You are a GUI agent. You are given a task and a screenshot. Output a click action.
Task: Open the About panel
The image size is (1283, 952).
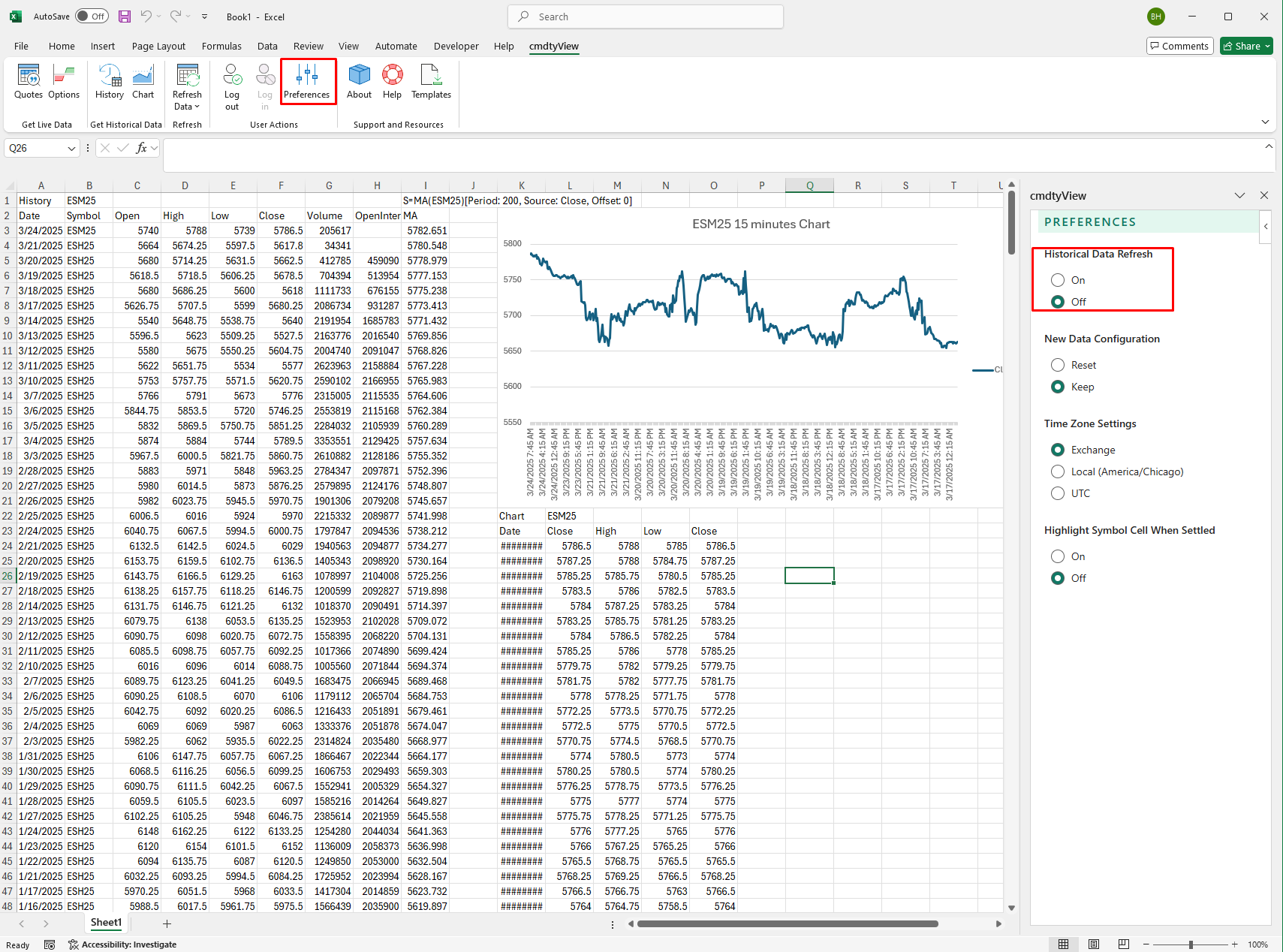[359, 83]
